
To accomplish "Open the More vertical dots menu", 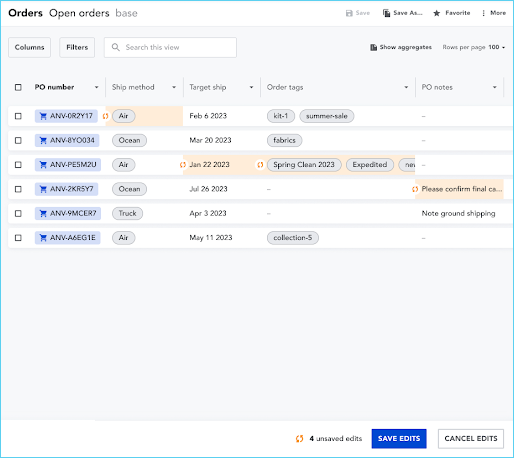I will pyautogui.click(x=483, y=13).
